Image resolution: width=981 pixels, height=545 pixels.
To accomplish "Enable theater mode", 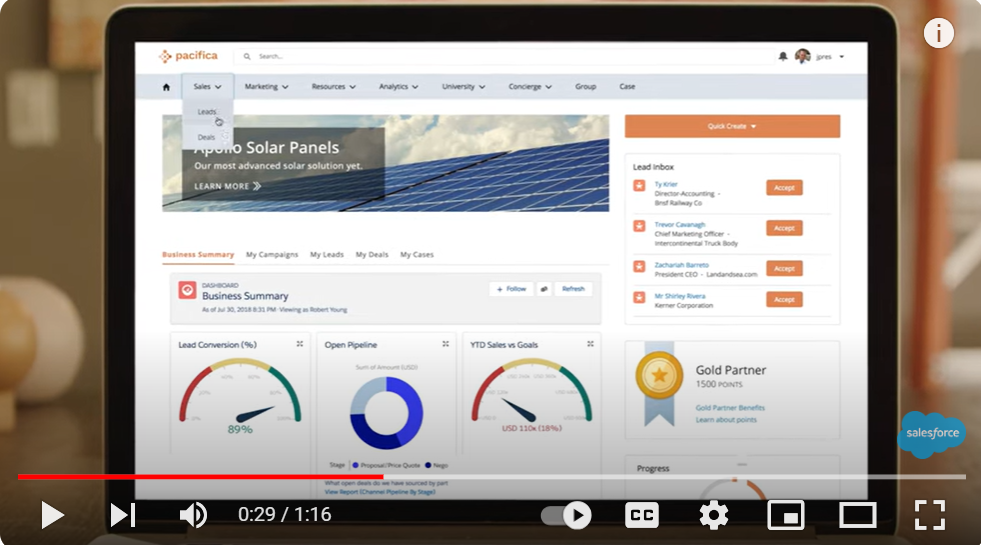I will (857, 515).
